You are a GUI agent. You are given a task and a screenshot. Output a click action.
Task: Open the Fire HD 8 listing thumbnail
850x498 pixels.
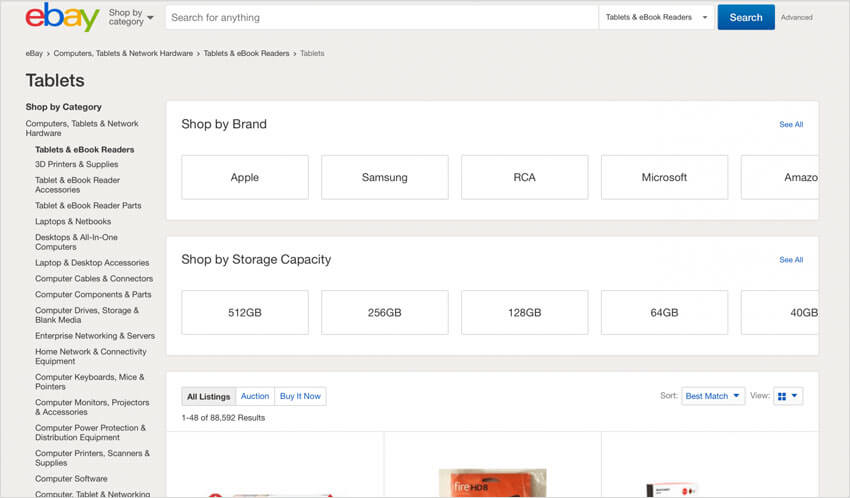point(492,482)
